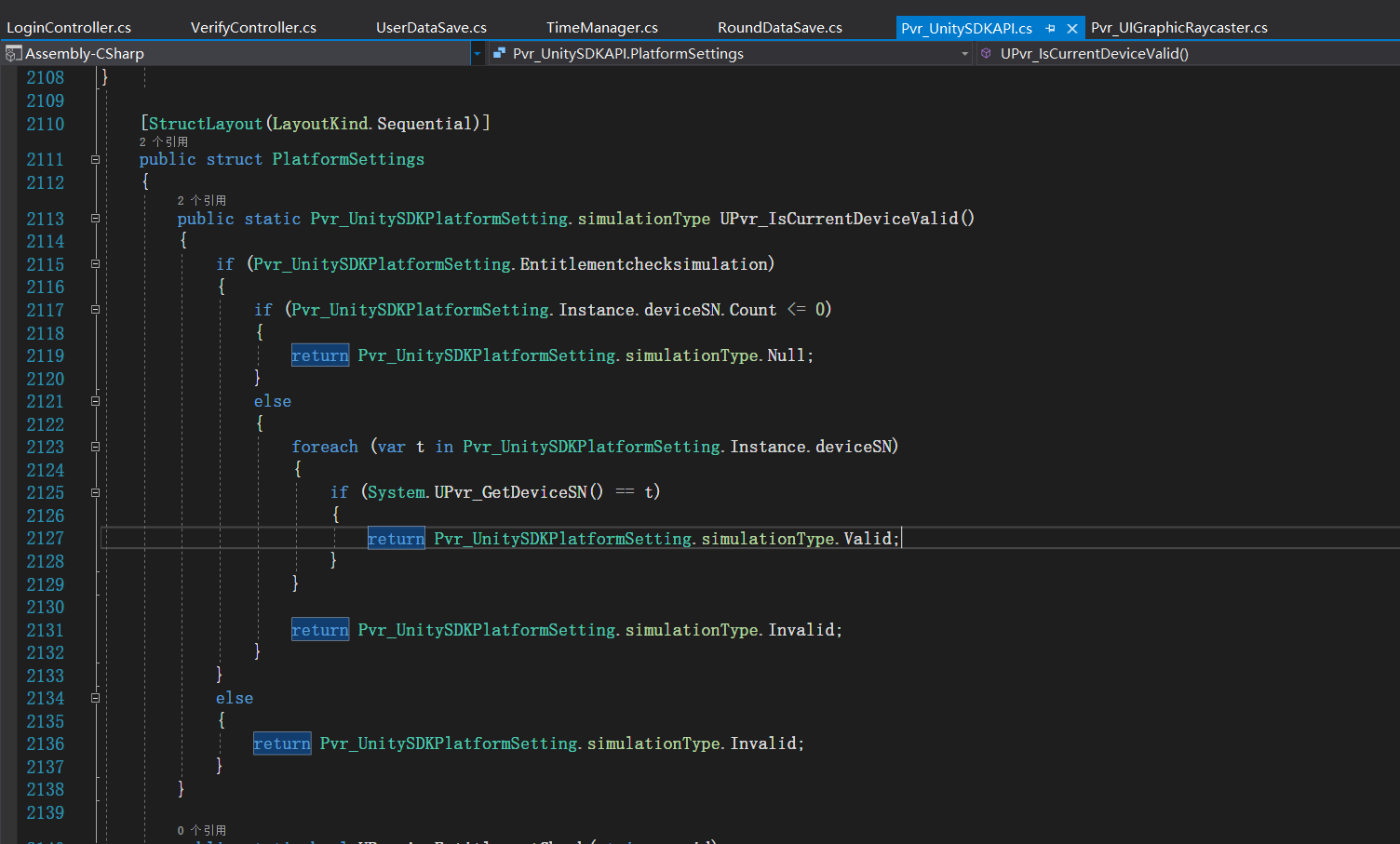Click Invalid on line 2131
Image resolution: width=1400 pixels, height=844 pixels.
coord(801,630)
